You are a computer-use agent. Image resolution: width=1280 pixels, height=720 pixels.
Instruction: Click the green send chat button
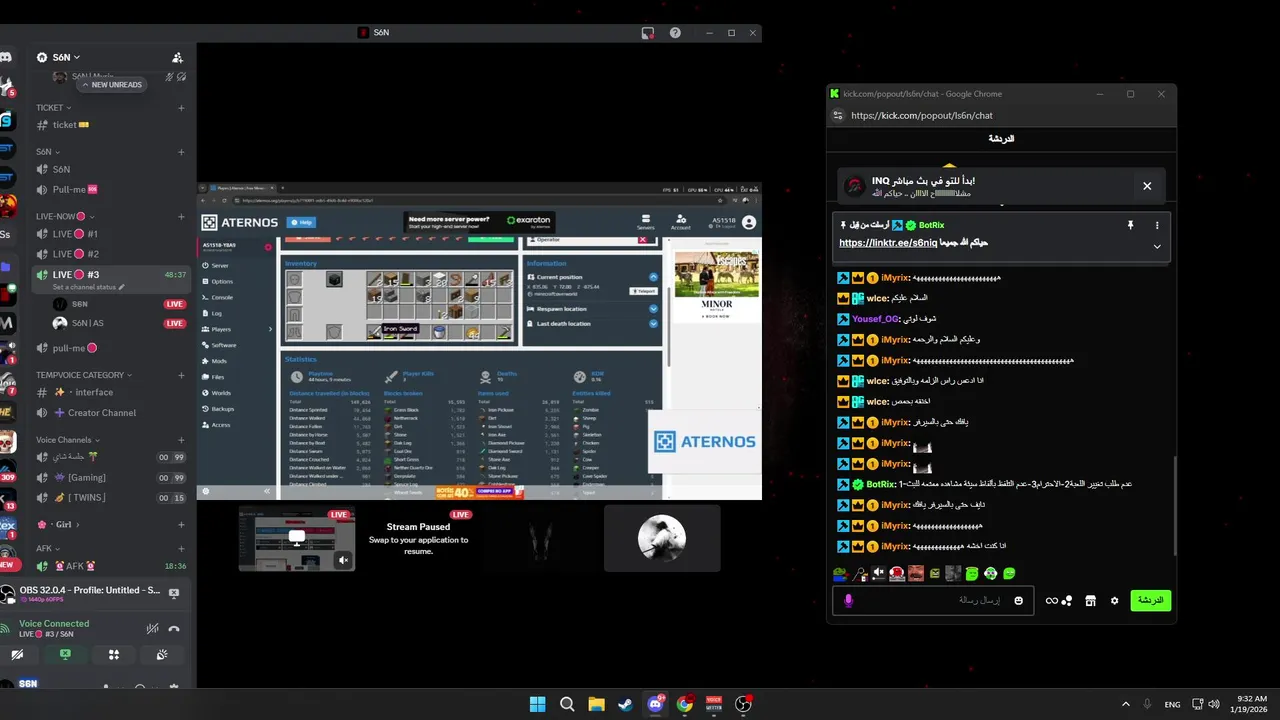[x=1151, y=600]
